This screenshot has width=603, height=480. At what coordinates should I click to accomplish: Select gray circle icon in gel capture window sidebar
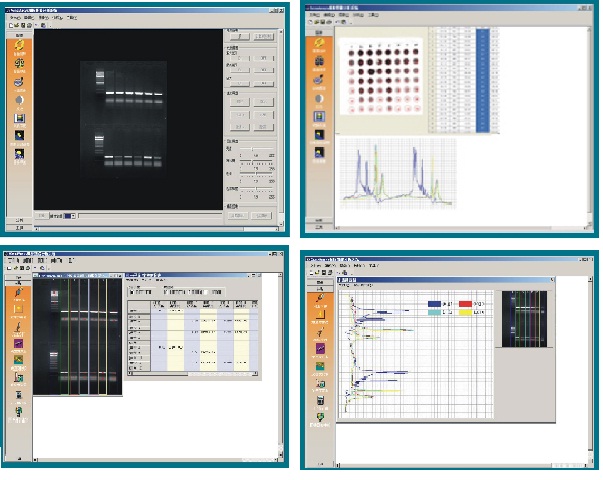[x=19, y=100]
